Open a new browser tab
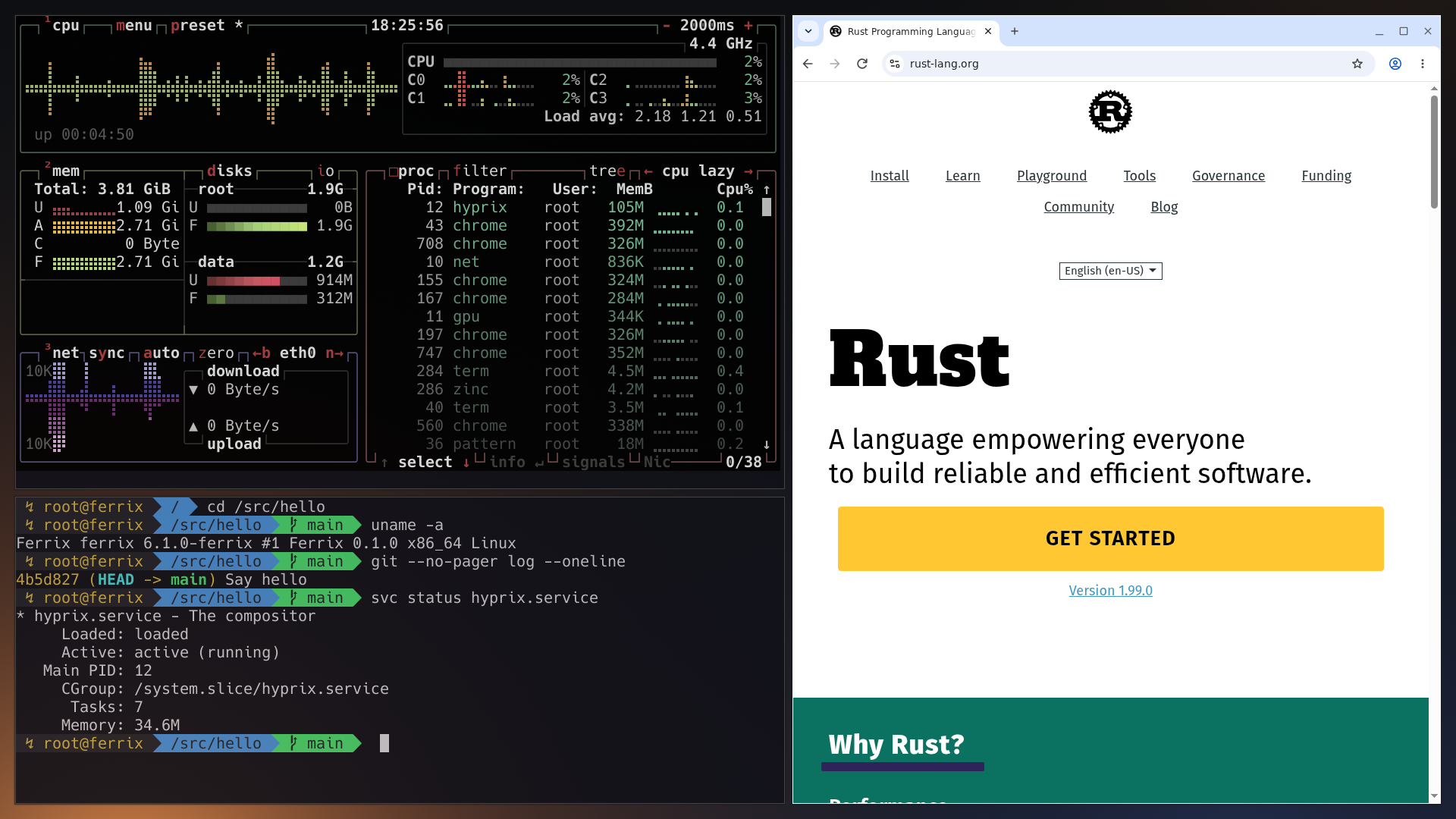 click(1015, 31)
